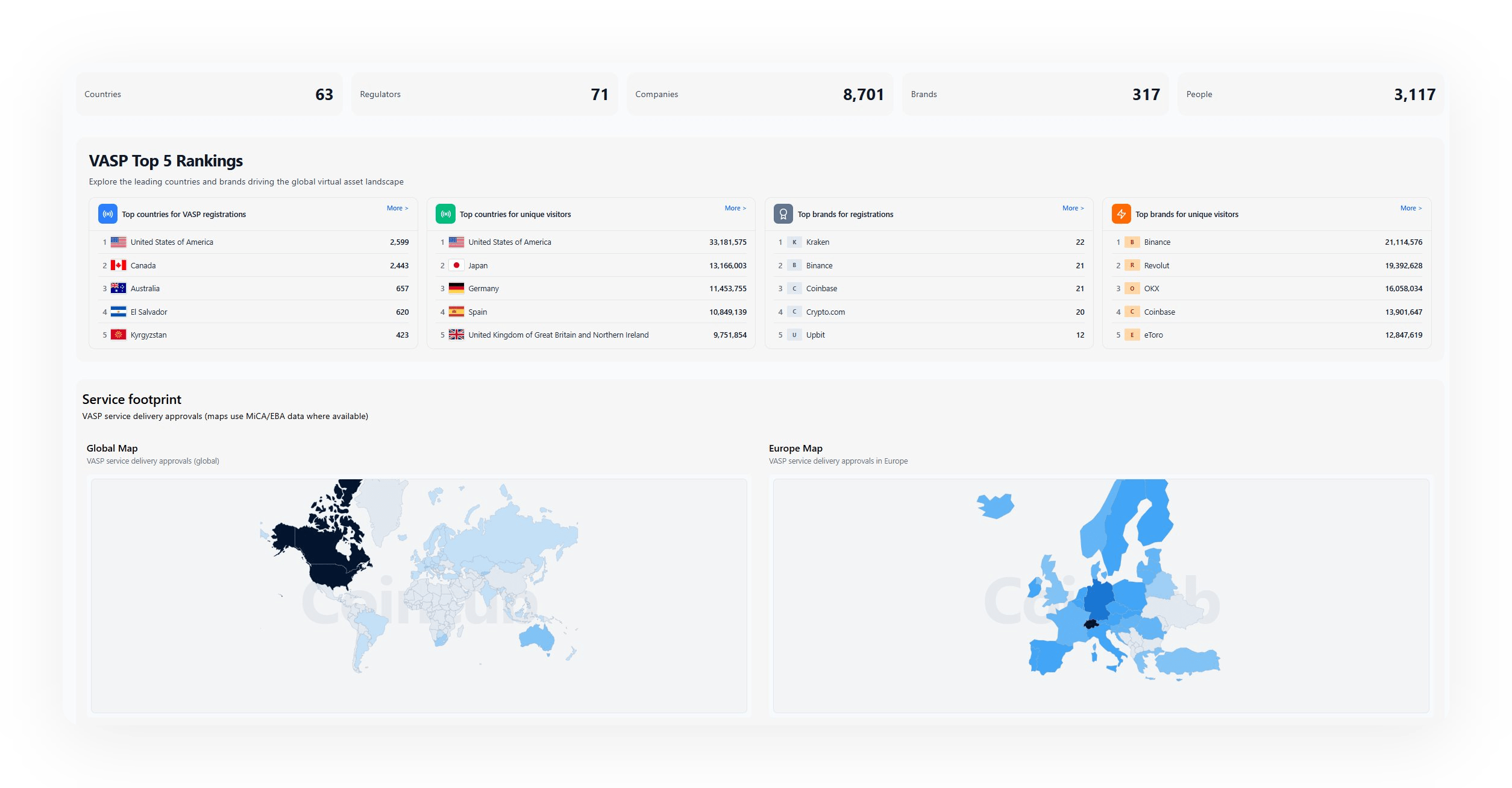Click the Japan flag icon
The image size is (1512, 788).
coord(456,265)
